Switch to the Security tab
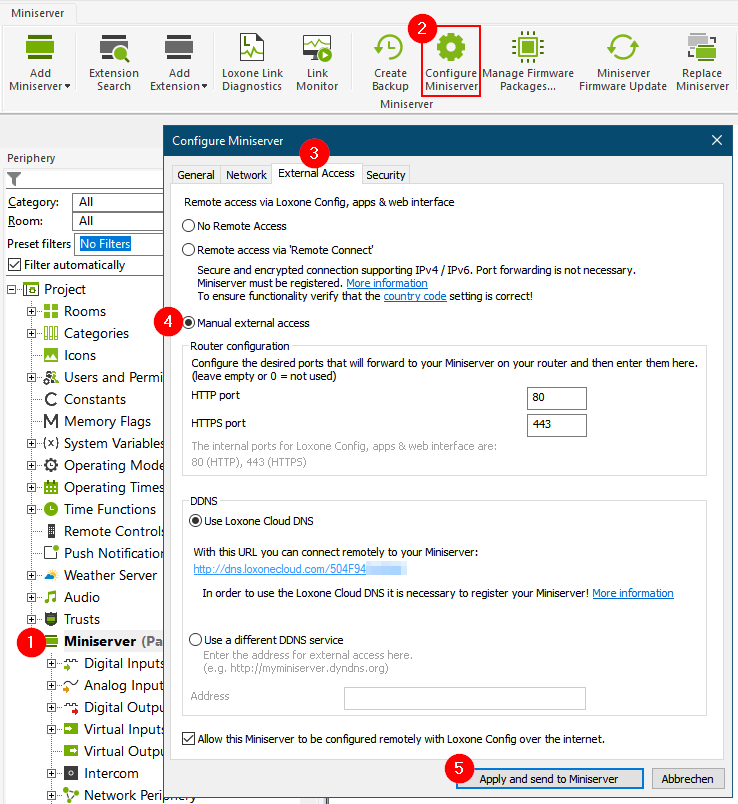The height and width of the screenshot is (804, 738). point(385,175)
